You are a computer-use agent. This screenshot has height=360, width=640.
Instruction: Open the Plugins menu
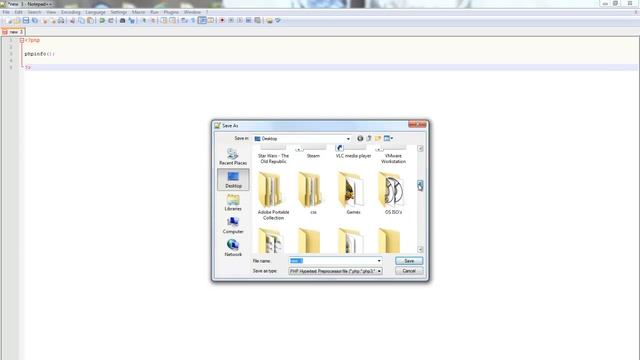point(171,12)
